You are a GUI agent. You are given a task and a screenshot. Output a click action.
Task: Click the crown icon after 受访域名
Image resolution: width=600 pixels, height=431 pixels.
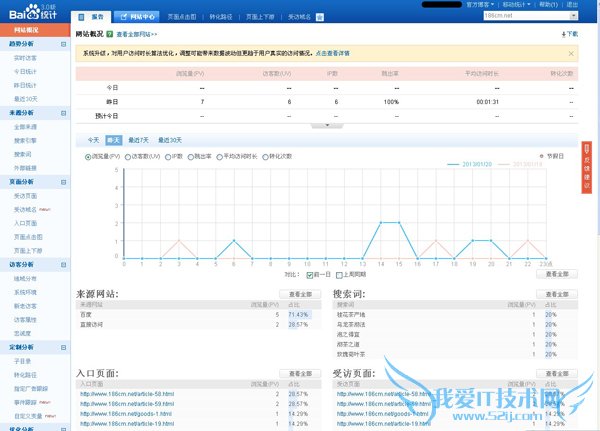[320, 17]
